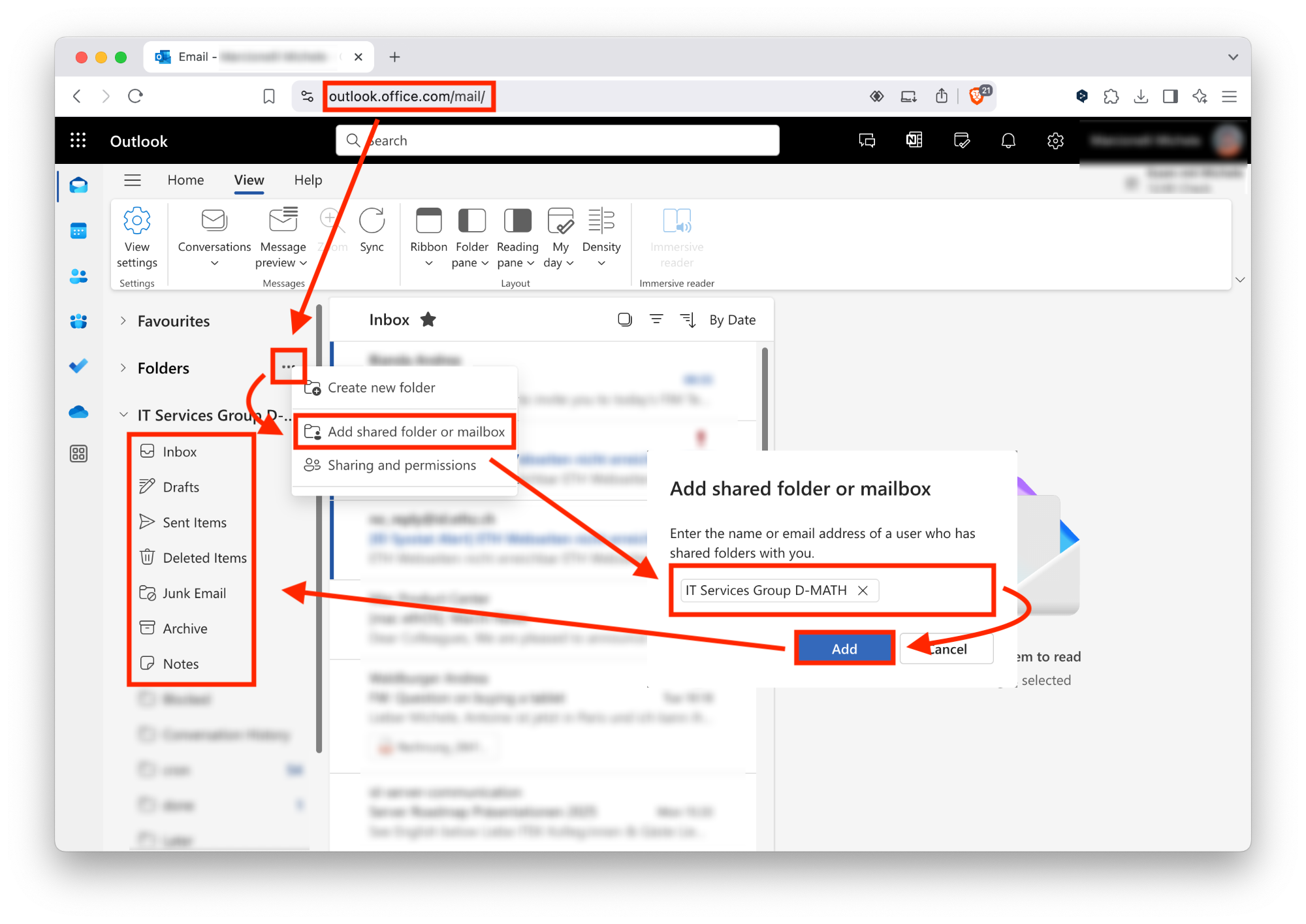Click the Outlook search box
The image size is (1306, 924).
coord(558,140)
